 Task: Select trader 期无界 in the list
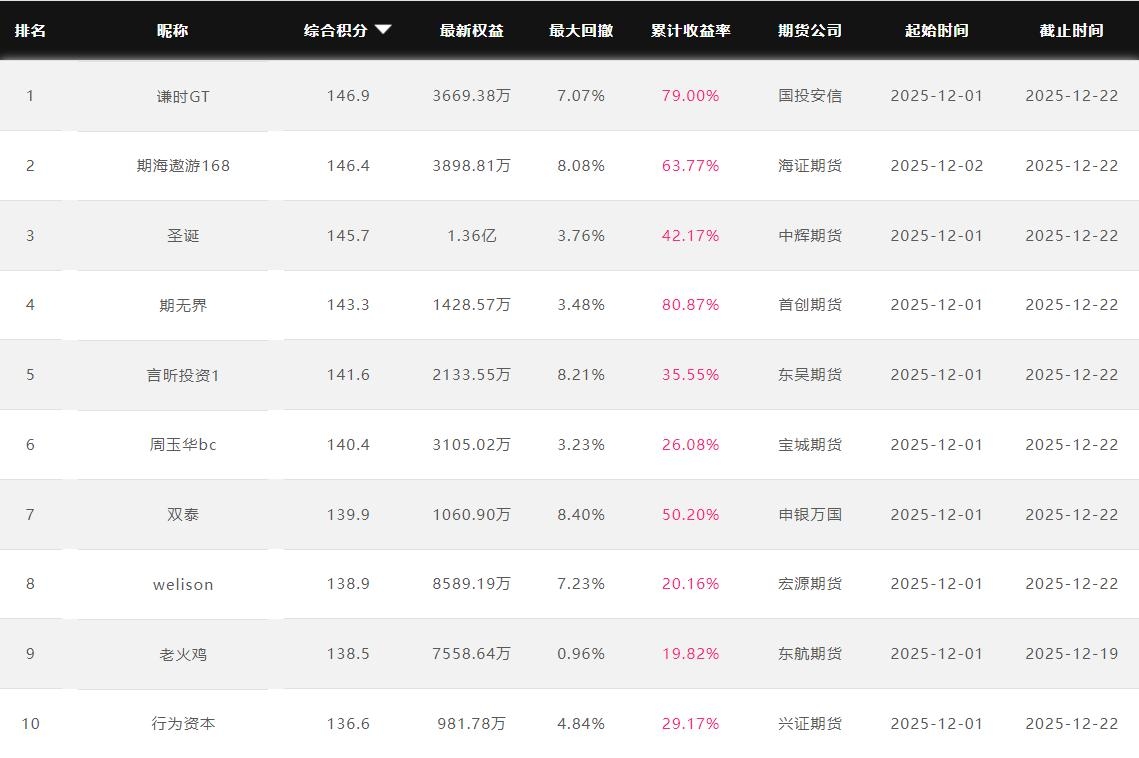point(183,305)
